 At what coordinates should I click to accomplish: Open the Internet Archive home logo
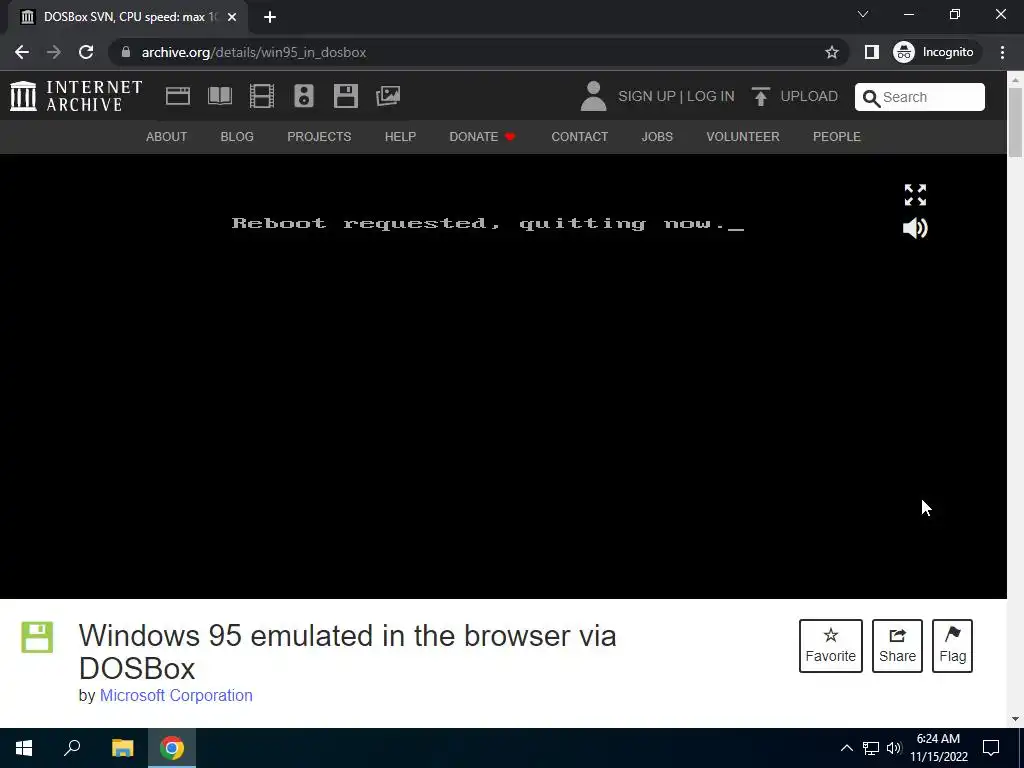coord(76,96)
